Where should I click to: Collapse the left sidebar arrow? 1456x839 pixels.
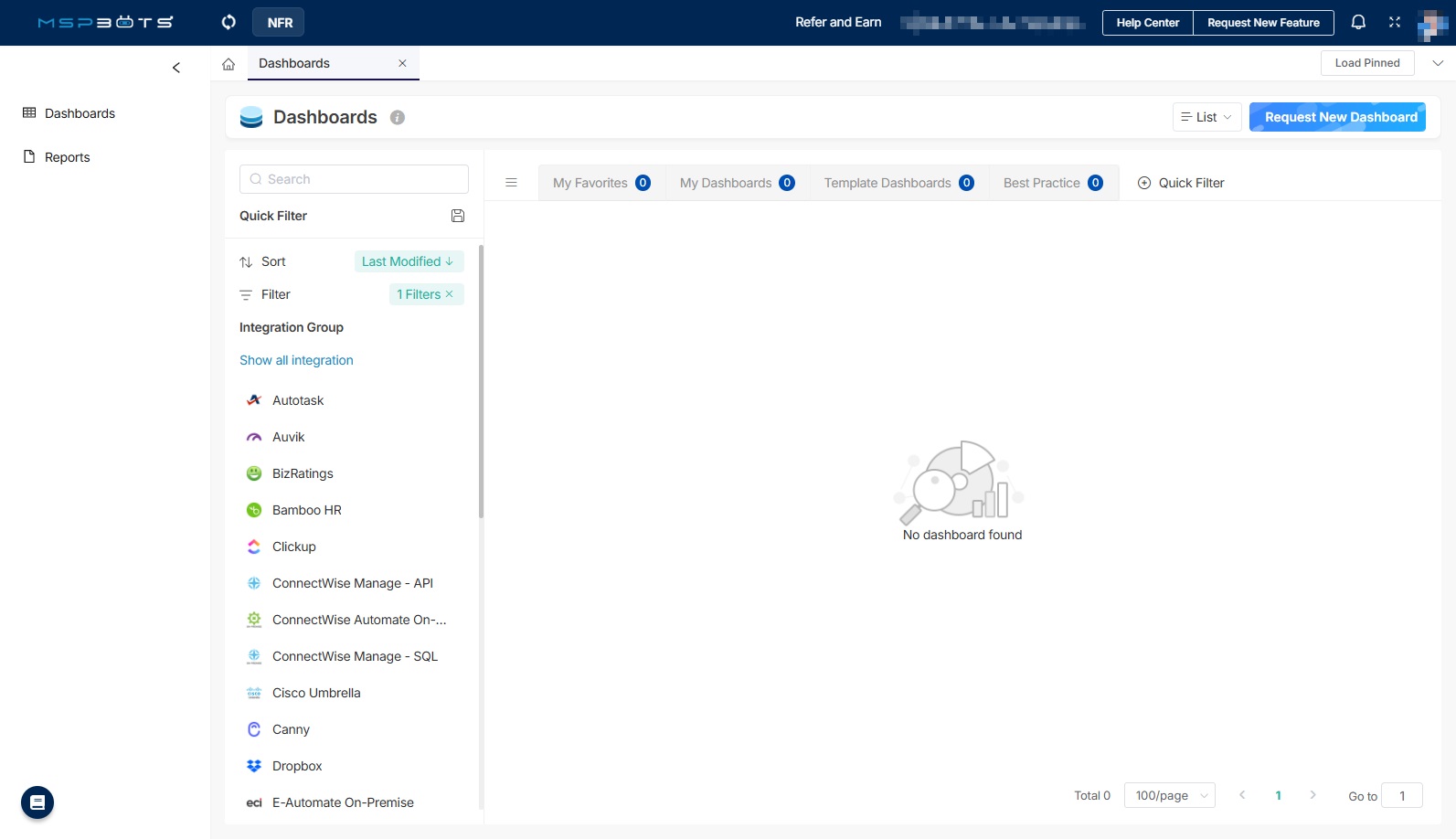tap(176, 68)
